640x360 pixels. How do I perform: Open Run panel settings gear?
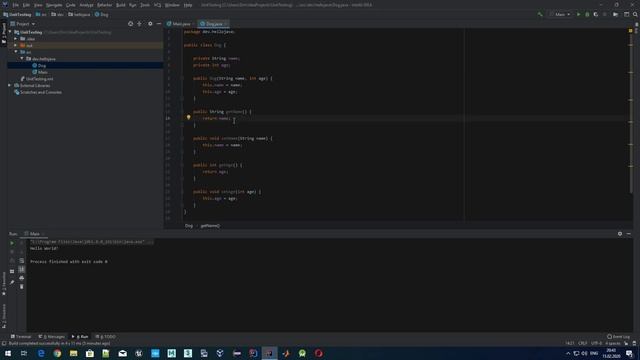tap(620, 234)
